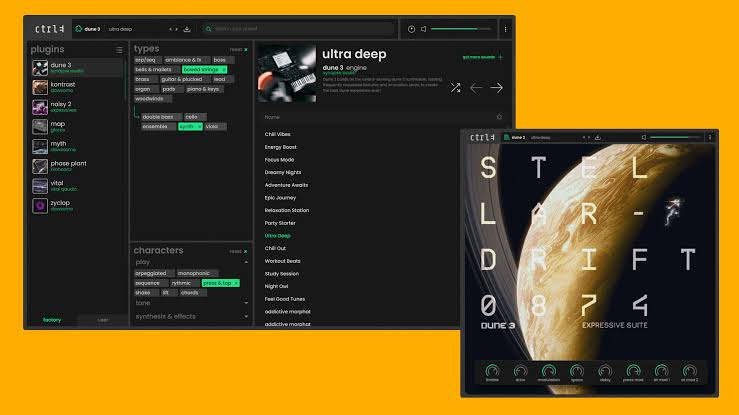The height and width of the screenshot is (415, 739).
Task: Go to next preset with right arrow
Action: click(x=496, y=88)
